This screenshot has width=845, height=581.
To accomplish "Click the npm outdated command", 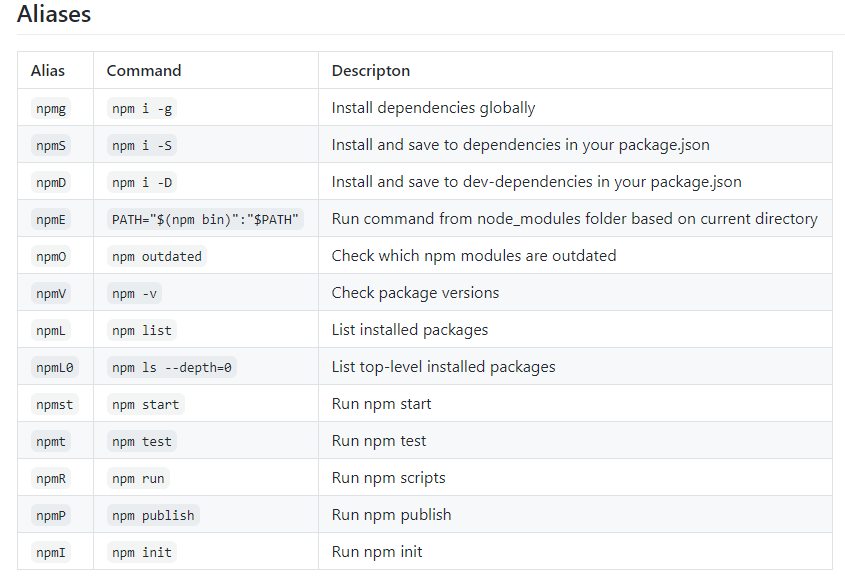I will (157, 257).
